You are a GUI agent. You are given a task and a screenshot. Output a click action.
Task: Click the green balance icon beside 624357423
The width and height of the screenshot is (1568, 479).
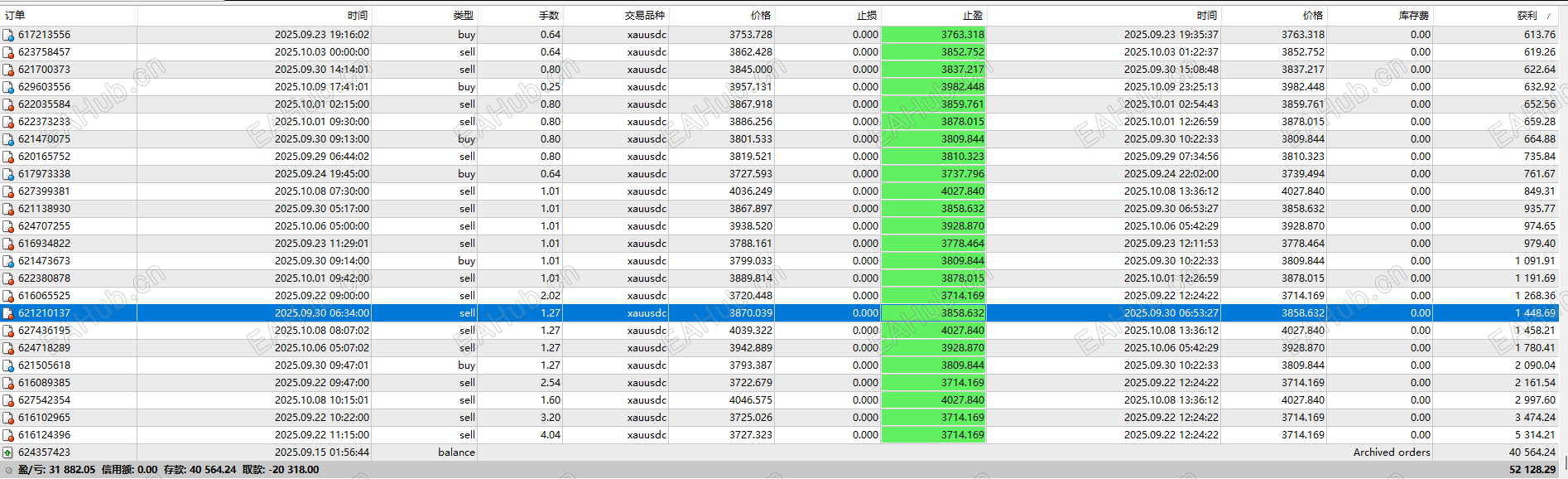point(8,452)
